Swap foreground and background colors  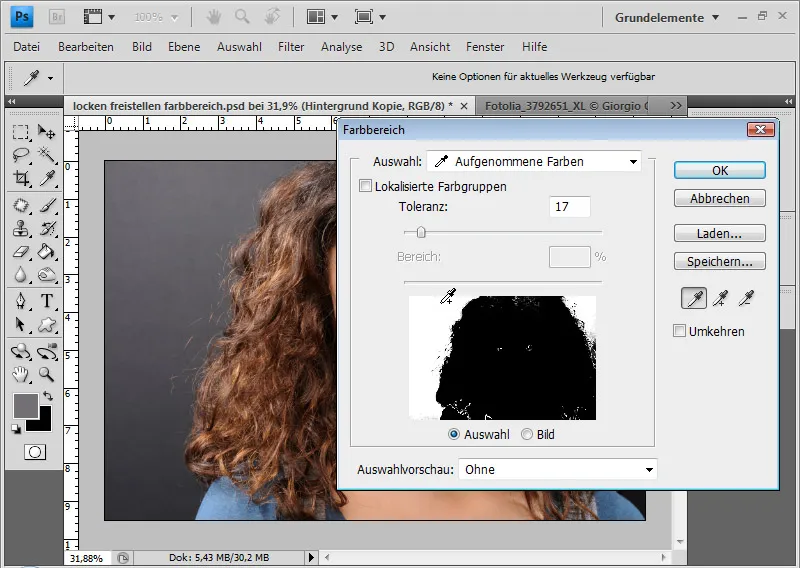click(48, 396)
